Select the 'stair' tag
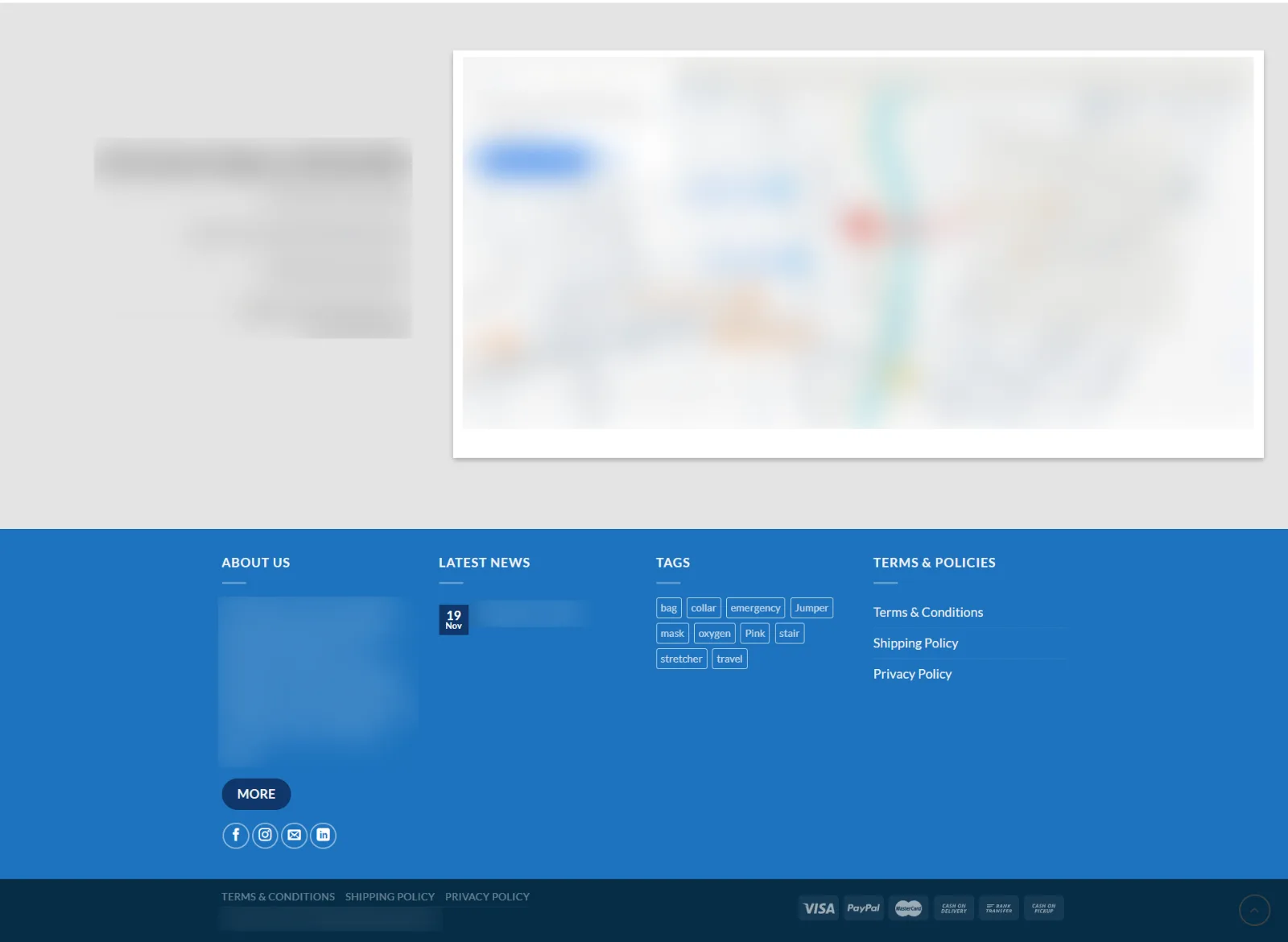This screenshot has height=942, width=1288. (790, 634)
